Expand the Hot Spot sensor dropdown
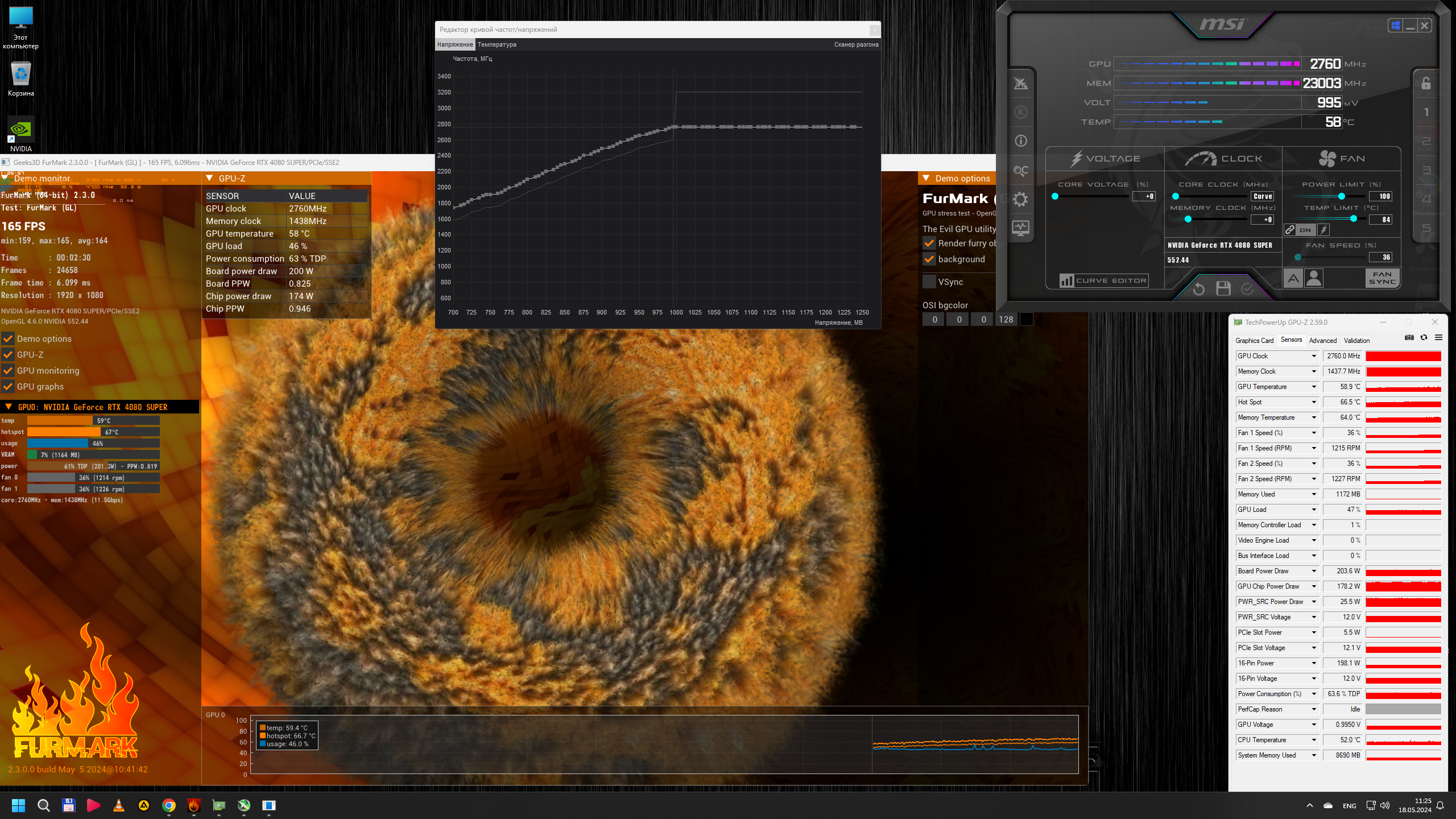1456x819 pixels. [1314, 402]
